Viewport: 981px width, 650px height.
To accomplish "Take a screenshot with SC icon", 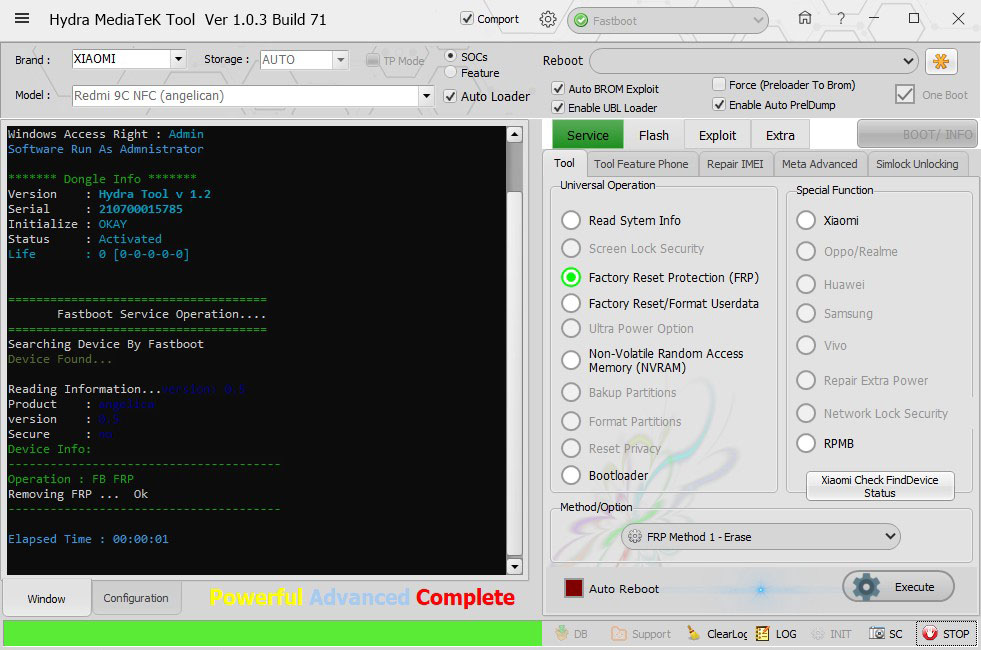I will click(x=886, y=634).
